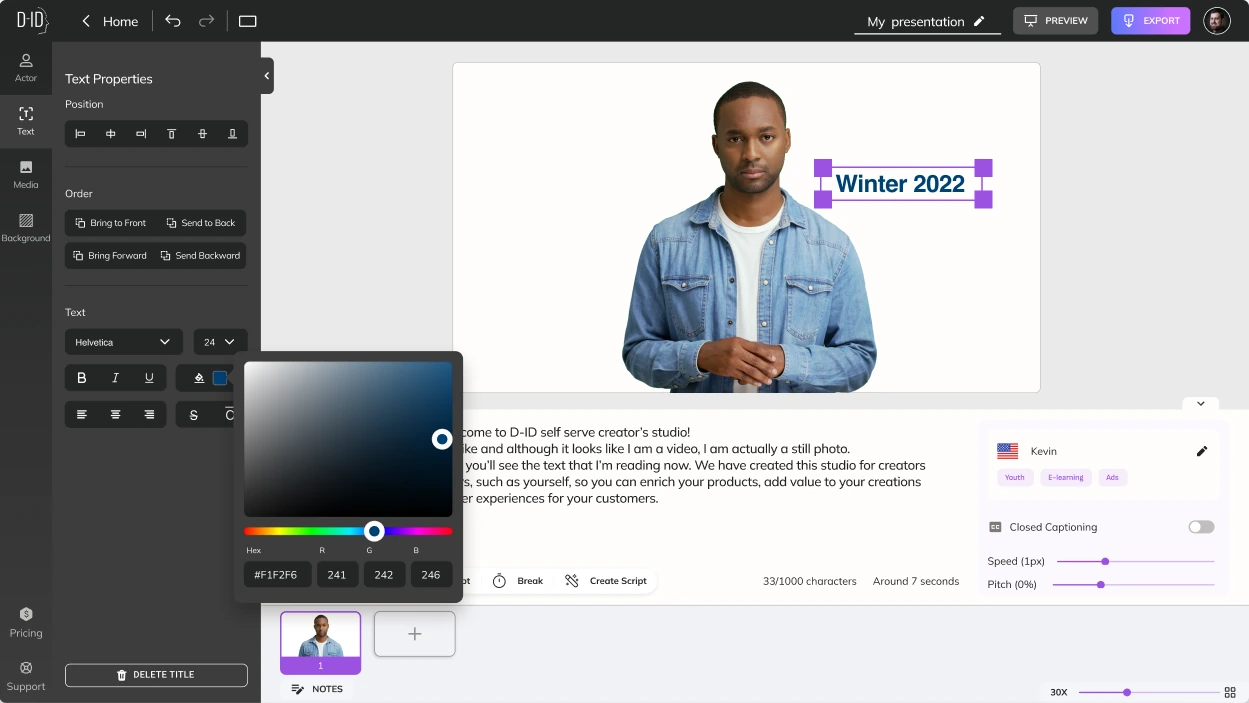Viewport: 1249px width, 703px height.
Task: Click Send Backward
Action: click(x=201, y=256)
